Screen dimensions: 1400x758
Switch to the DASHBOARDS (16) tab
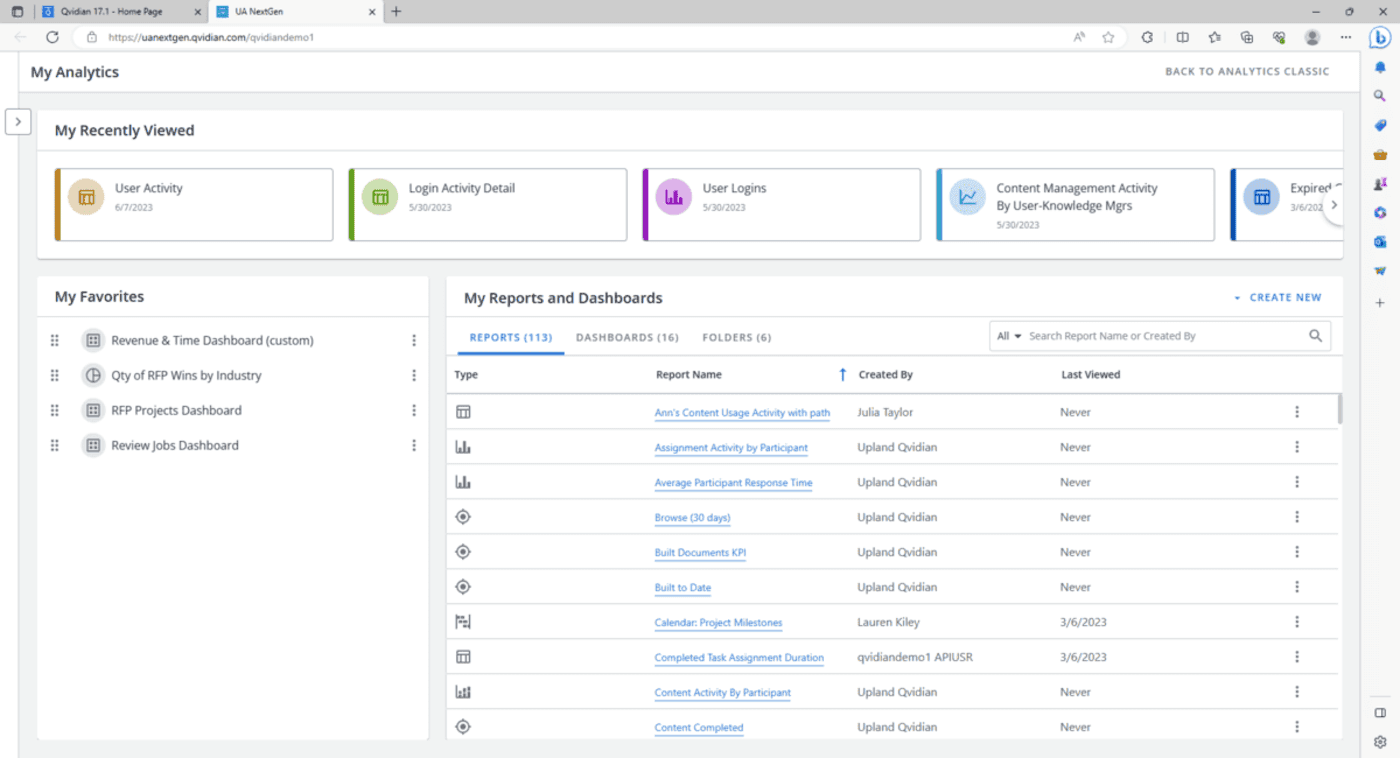627,337
